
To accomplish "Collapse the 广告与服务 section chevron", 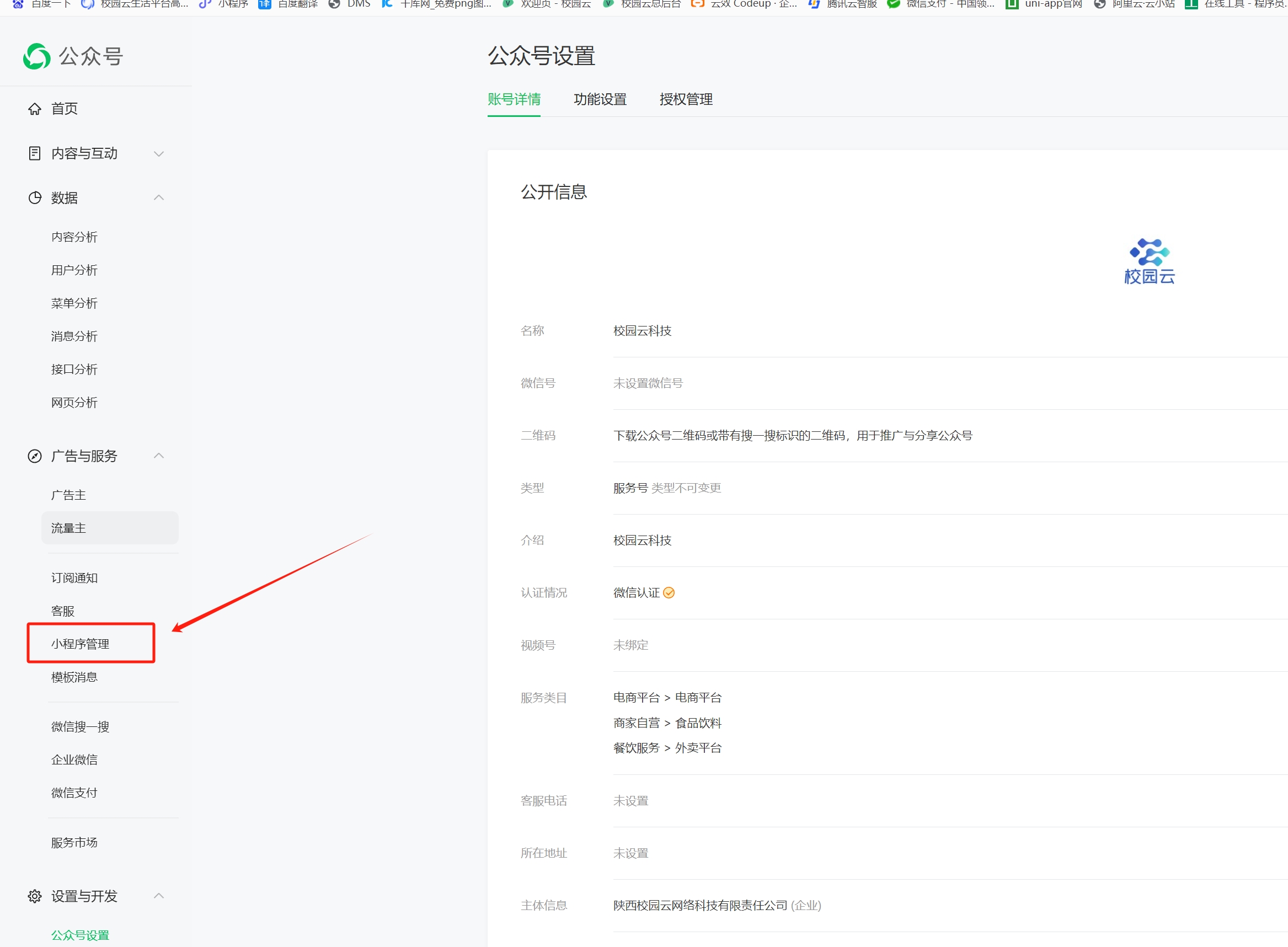I will pyautogui.click(x=159, y=456).
